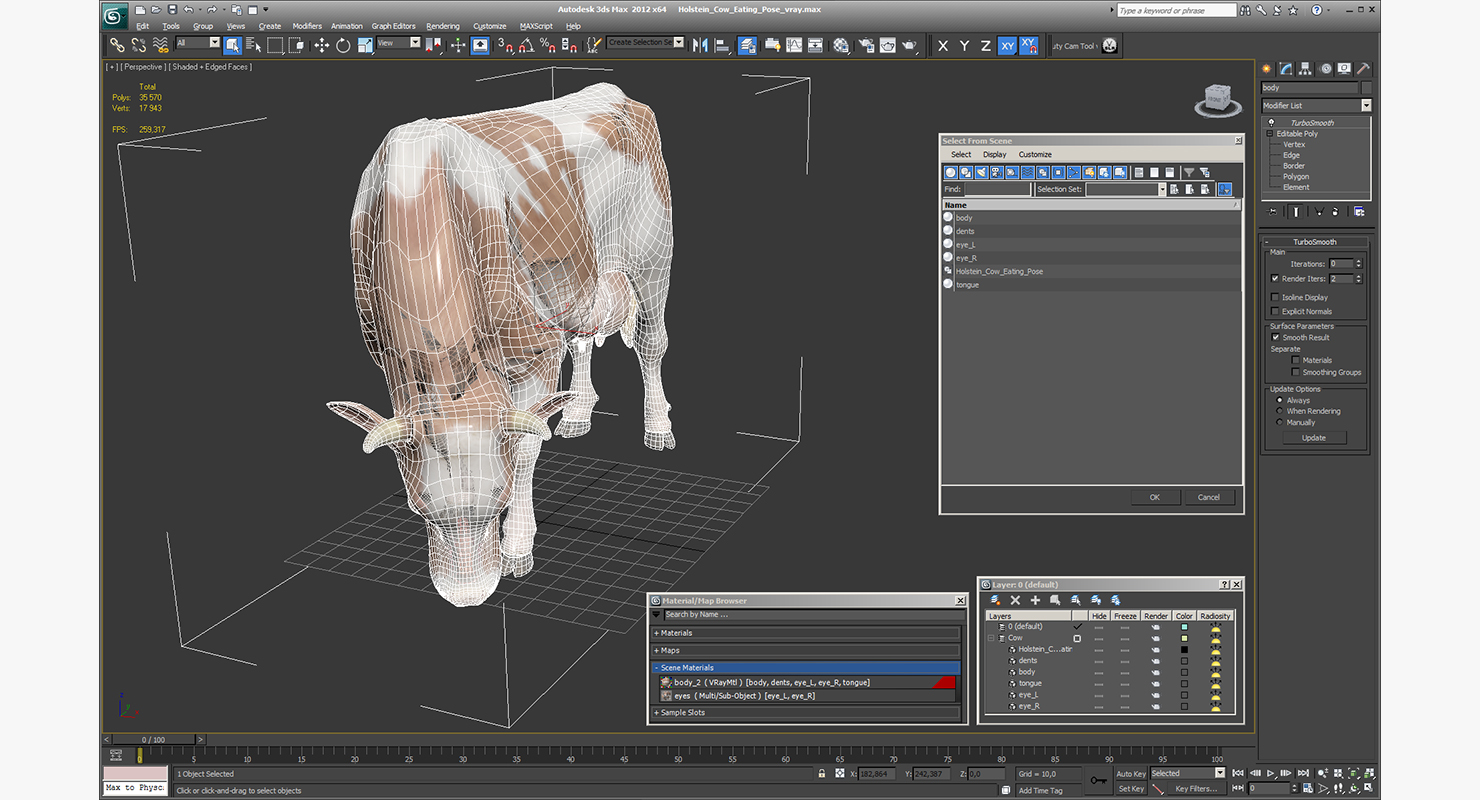Toggle the Render Iters checkbox

click(1274, 278)
